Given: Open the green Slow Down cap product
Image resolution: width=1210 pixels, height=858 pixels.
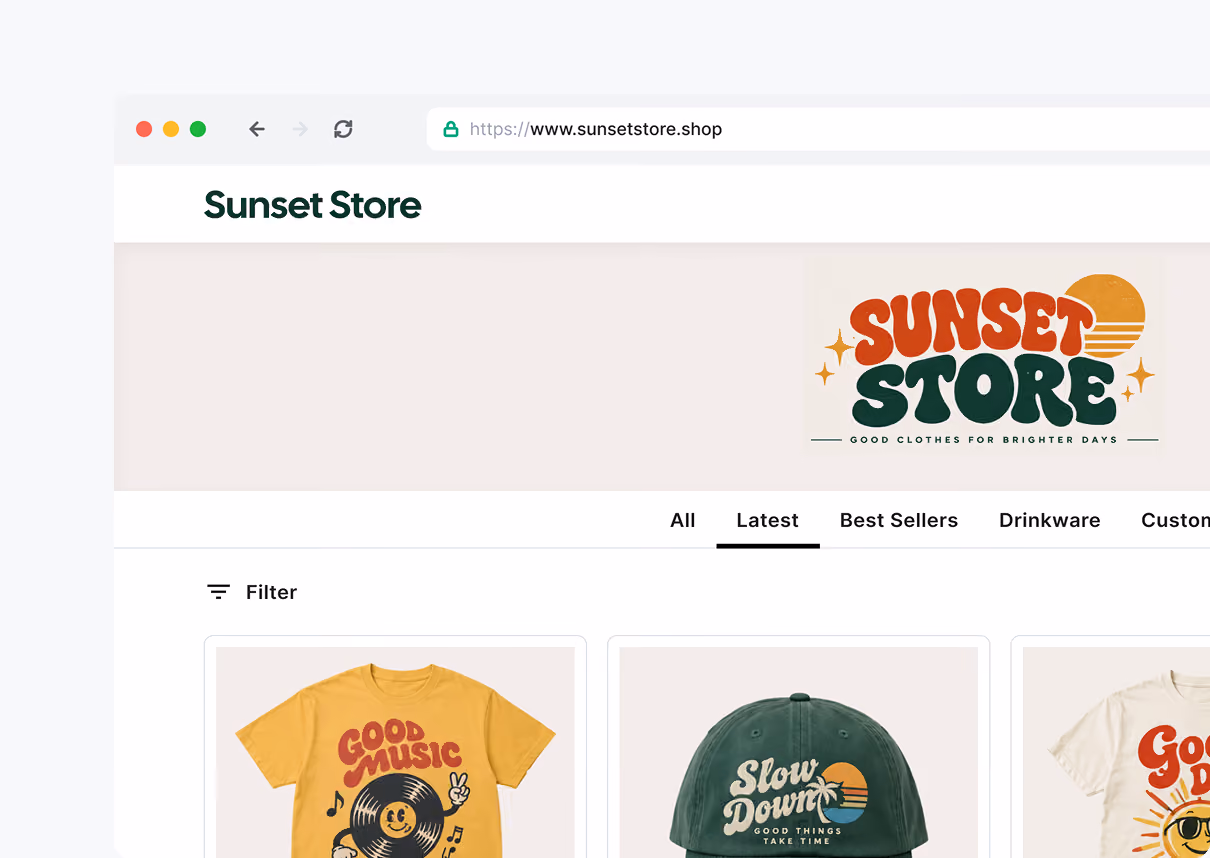Looking at the screenshot, I should tap(799, 746).
